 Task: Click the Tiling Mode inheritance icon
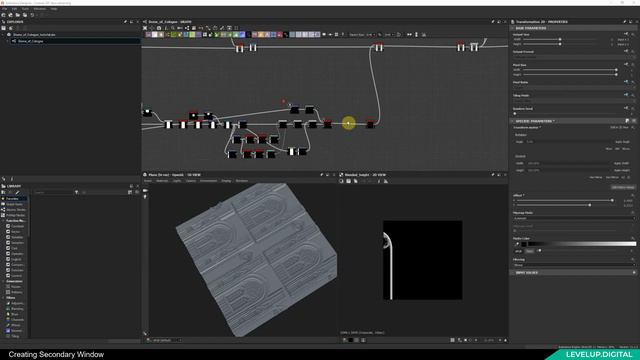click(627, 94)
